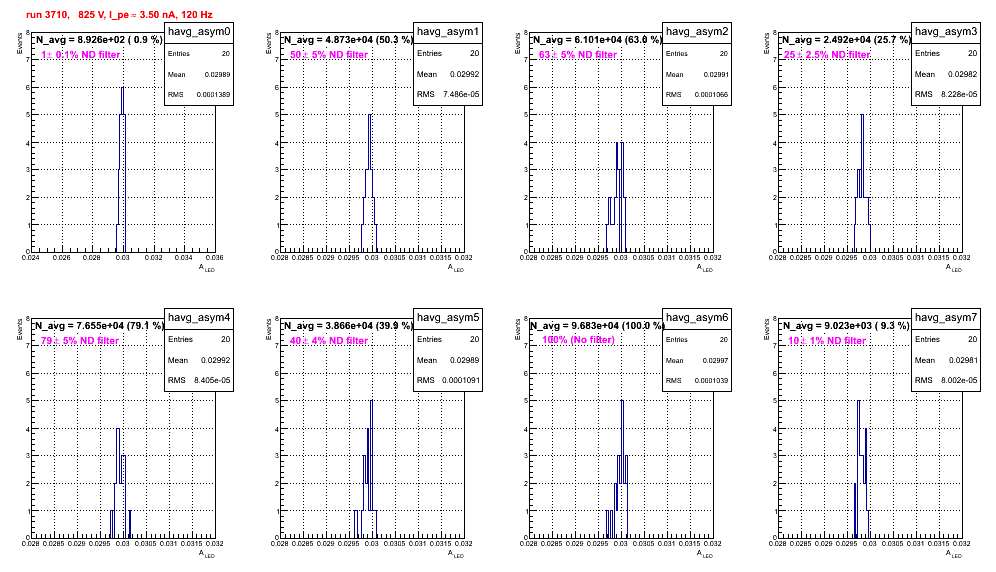
Task: Click the N_avg = 2.492e+04 label
Action: click(x=846, y=40)
